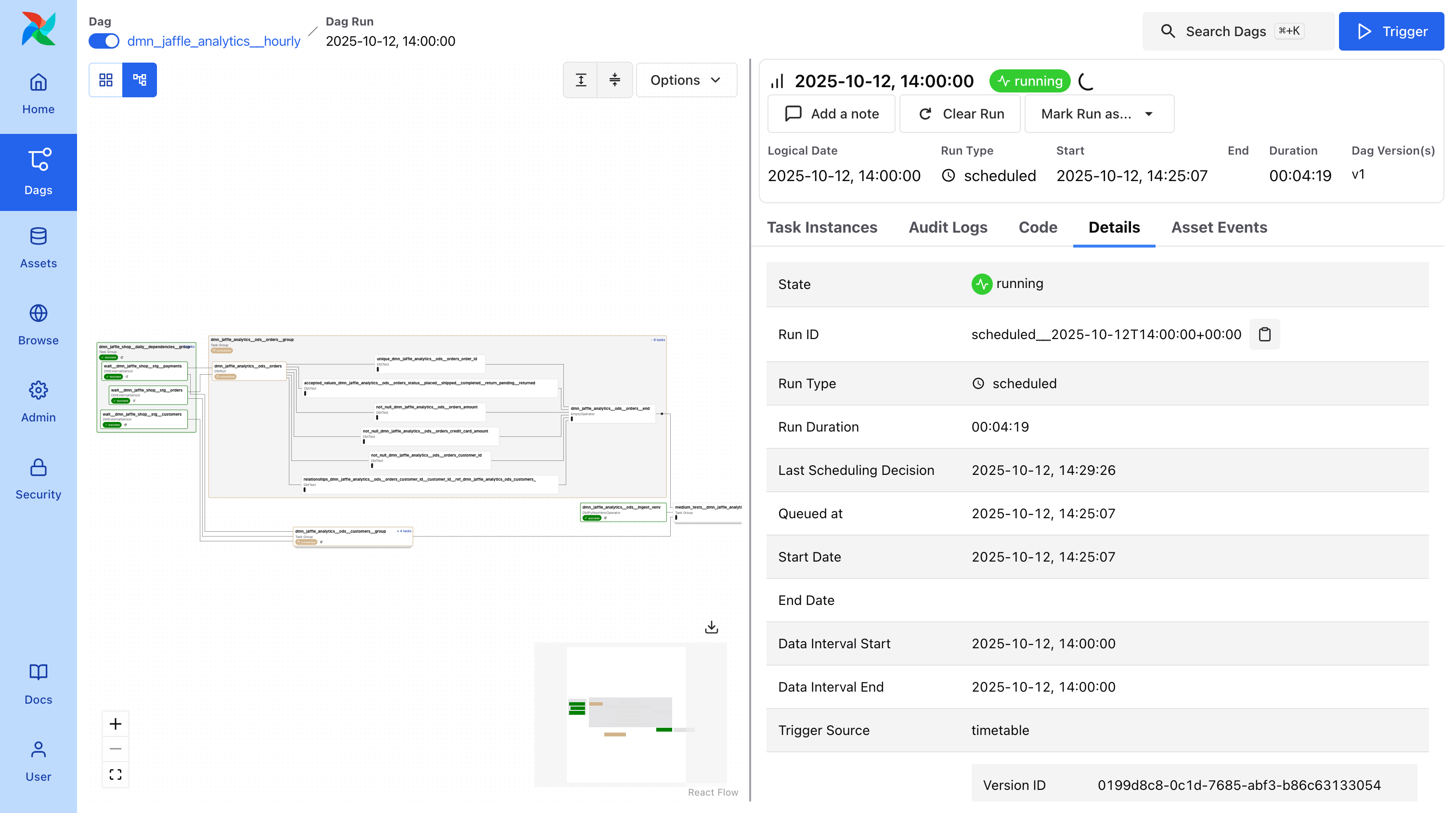Expand the Mark Run as menu
This screenshot has width=1456, height=813.
click(1098, 114)
